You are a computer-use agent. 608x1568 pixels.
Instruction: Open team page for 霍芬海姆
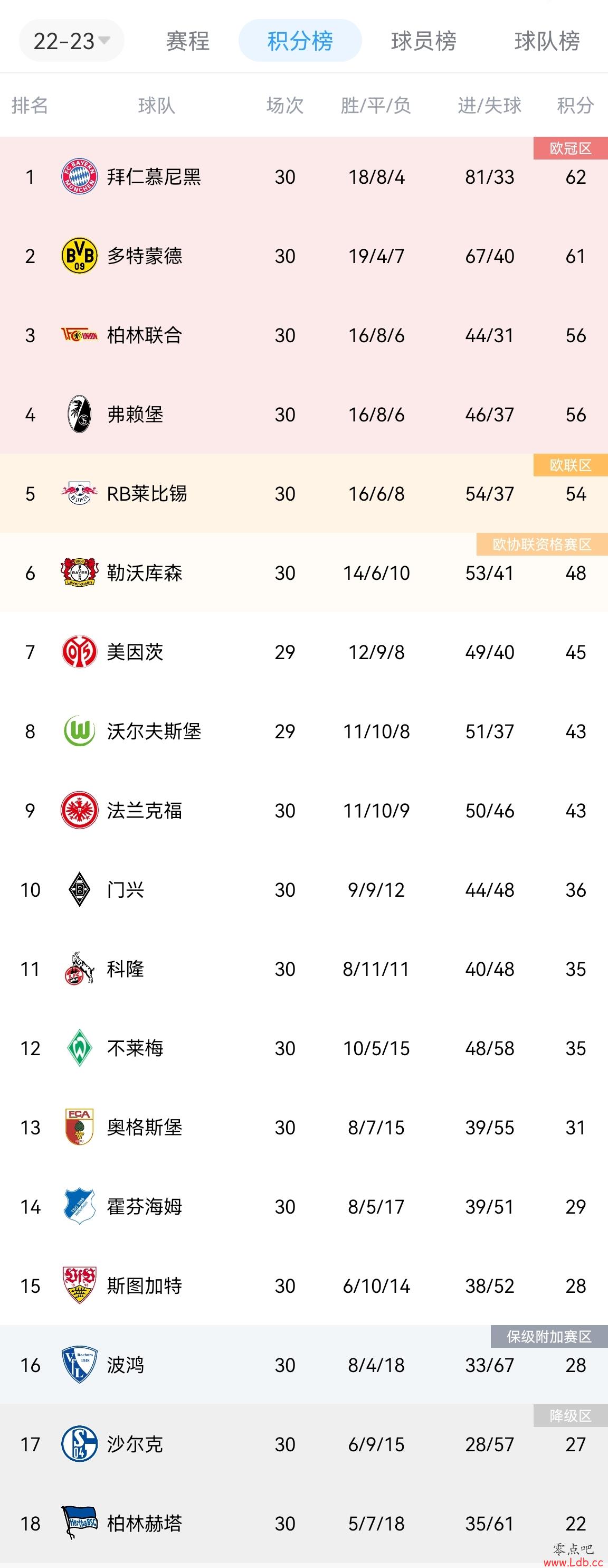145,1206
